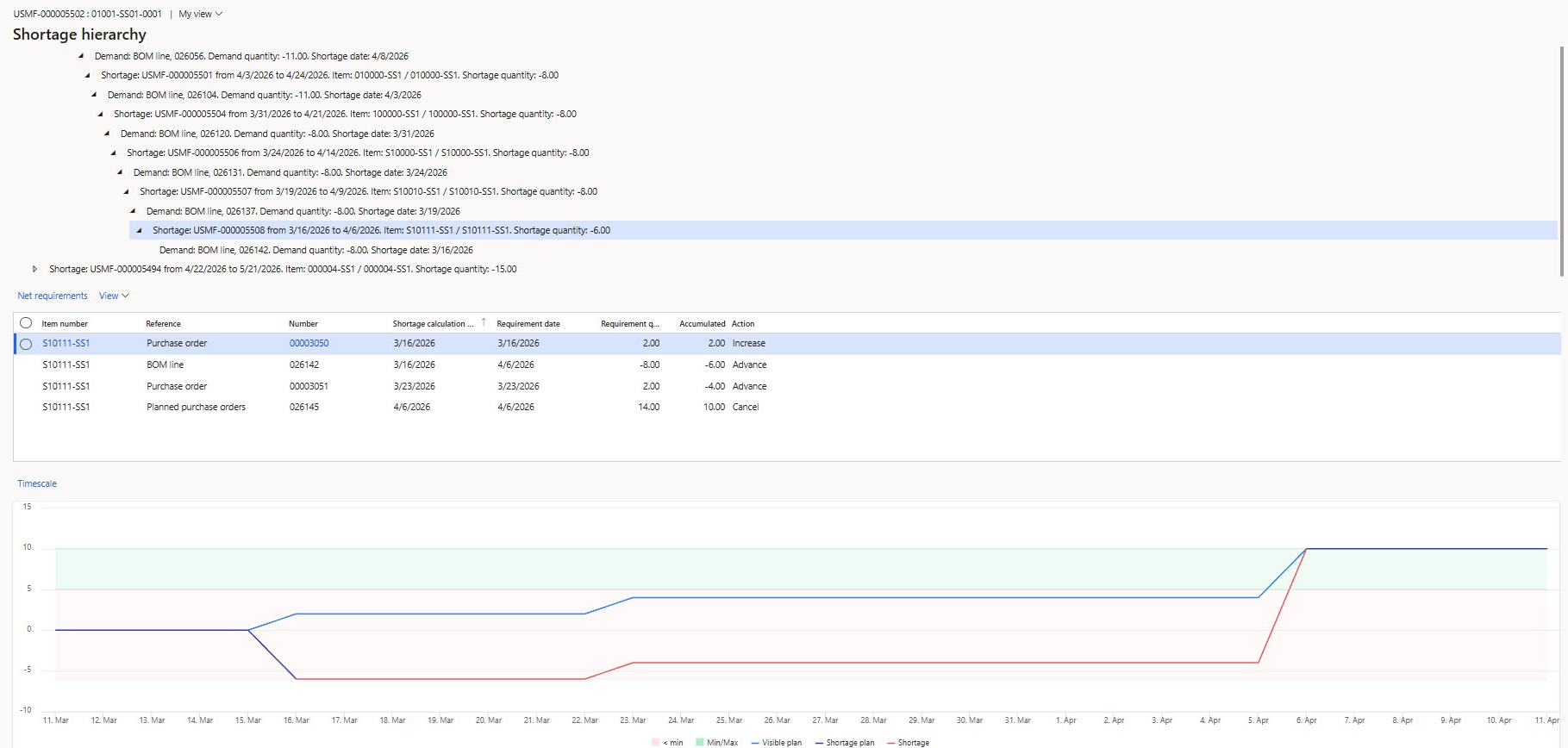This screenshot has height=748, width=1568.
Task: Expand the Shortage USMF-000005494 tree node
Action: point(34,269)
